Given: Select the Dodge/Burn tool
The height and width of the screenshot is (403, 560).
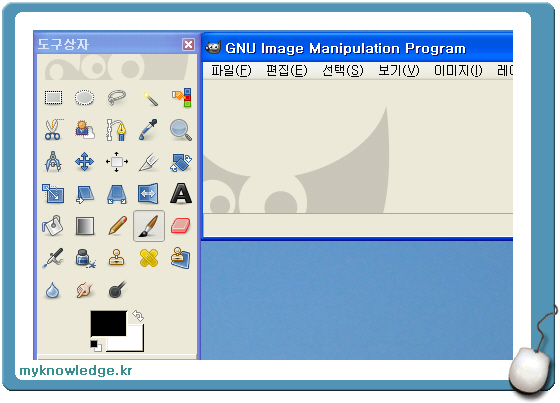Looking at the screenshot, I should click(117, 290).
